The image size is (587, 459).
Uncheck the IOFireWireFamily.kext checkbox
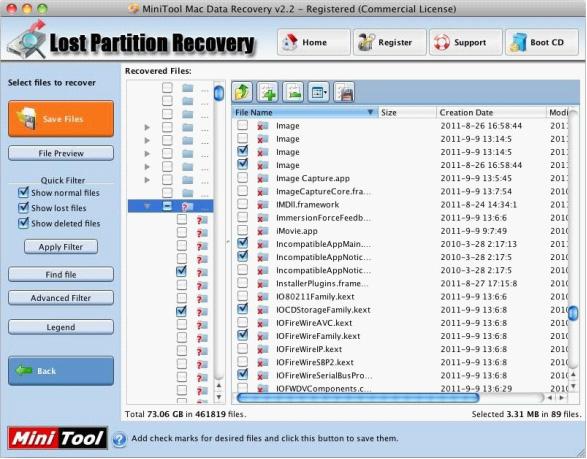[243, 335]
